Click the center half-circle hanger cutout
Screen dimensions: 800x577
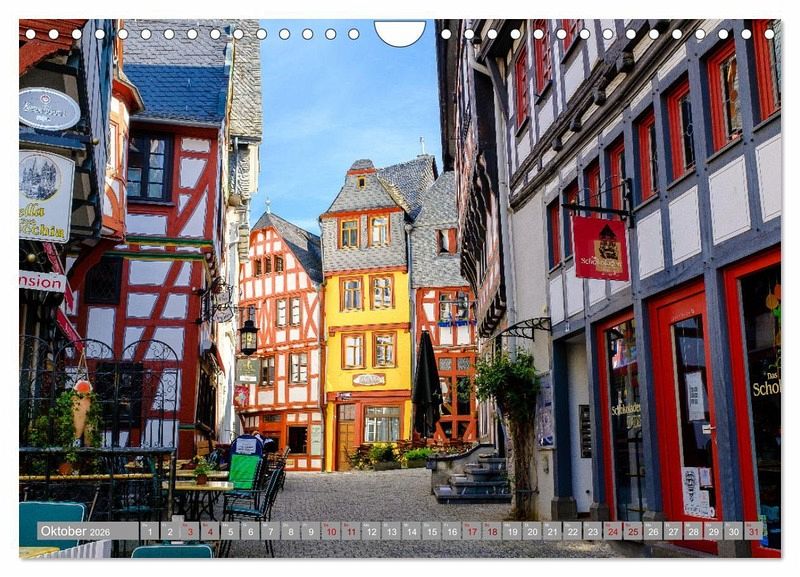click(x=399, y=33)
